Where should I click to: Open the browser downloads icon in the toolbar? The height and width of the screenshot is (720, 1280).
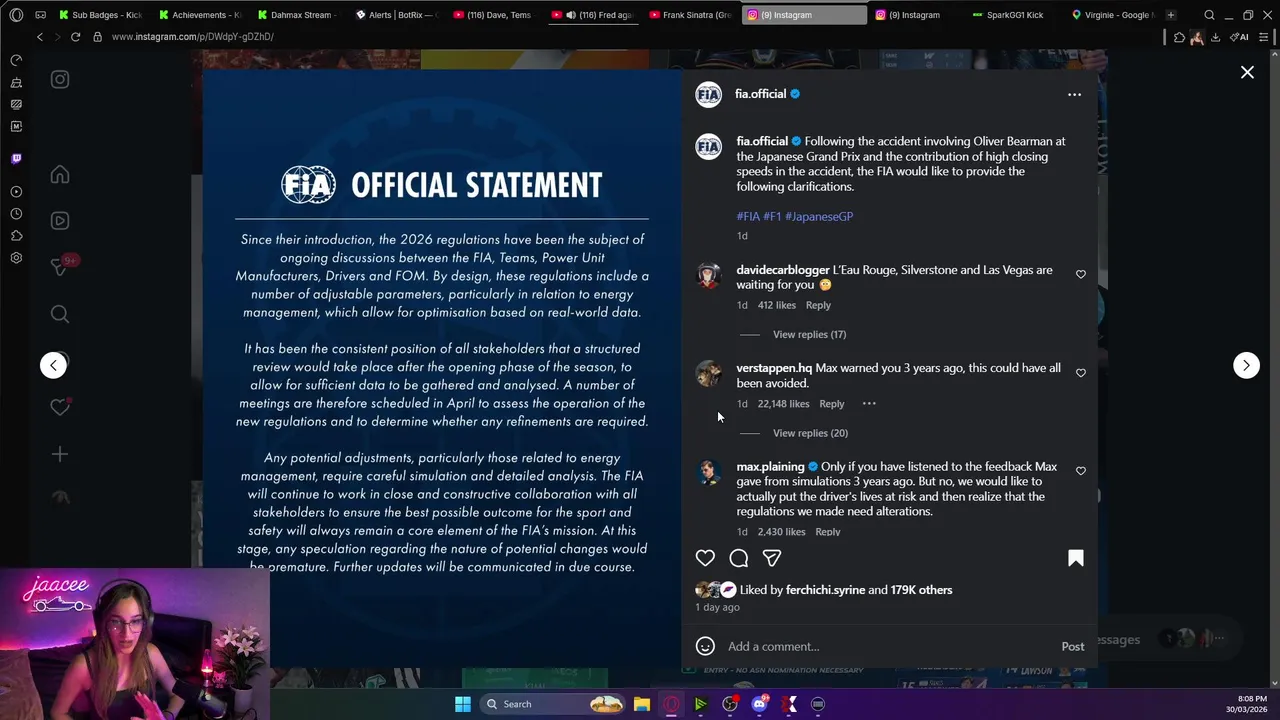(x=1215, y=37)
